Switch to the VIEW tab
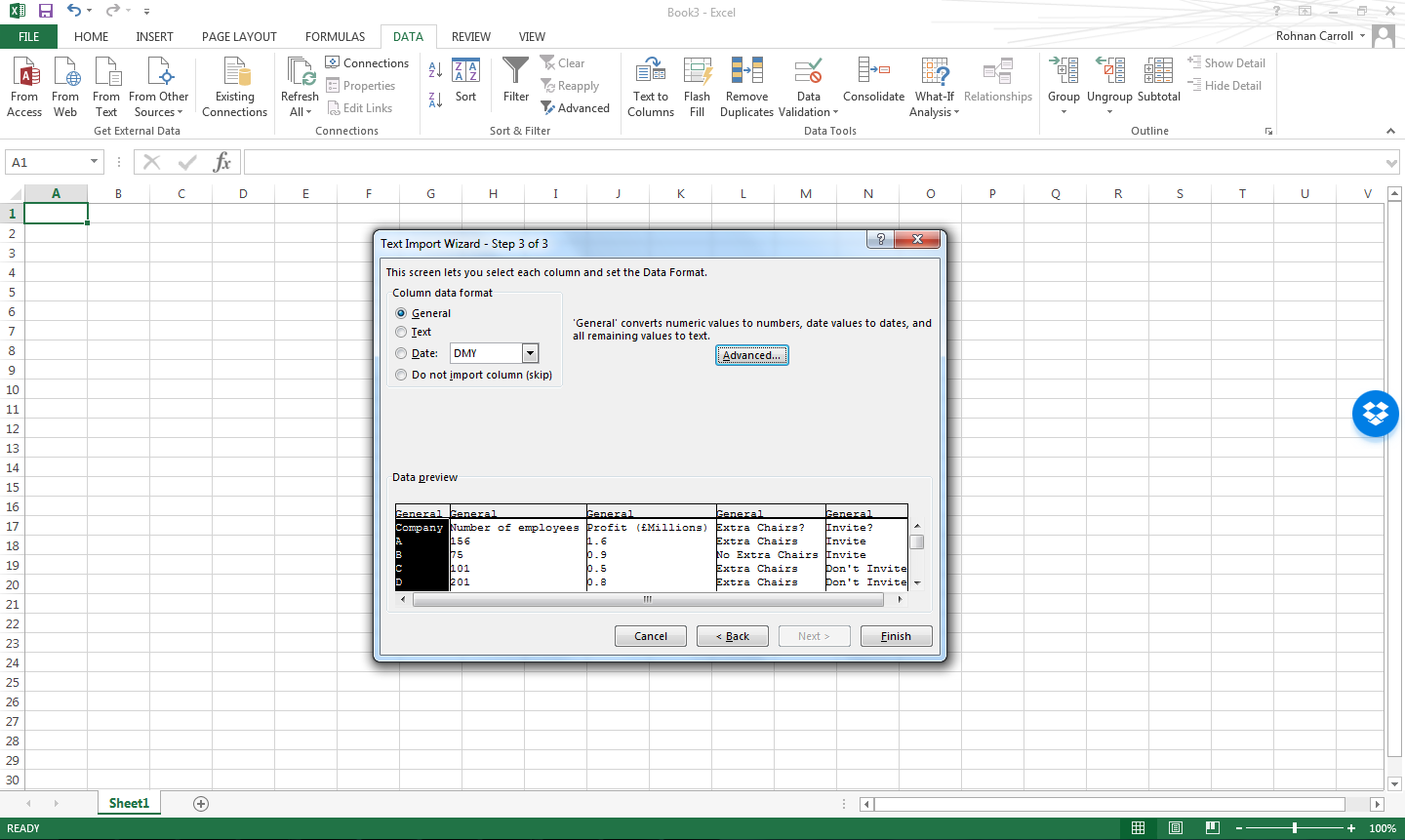This screenshot has width=1405, height=840. [532, 37]
